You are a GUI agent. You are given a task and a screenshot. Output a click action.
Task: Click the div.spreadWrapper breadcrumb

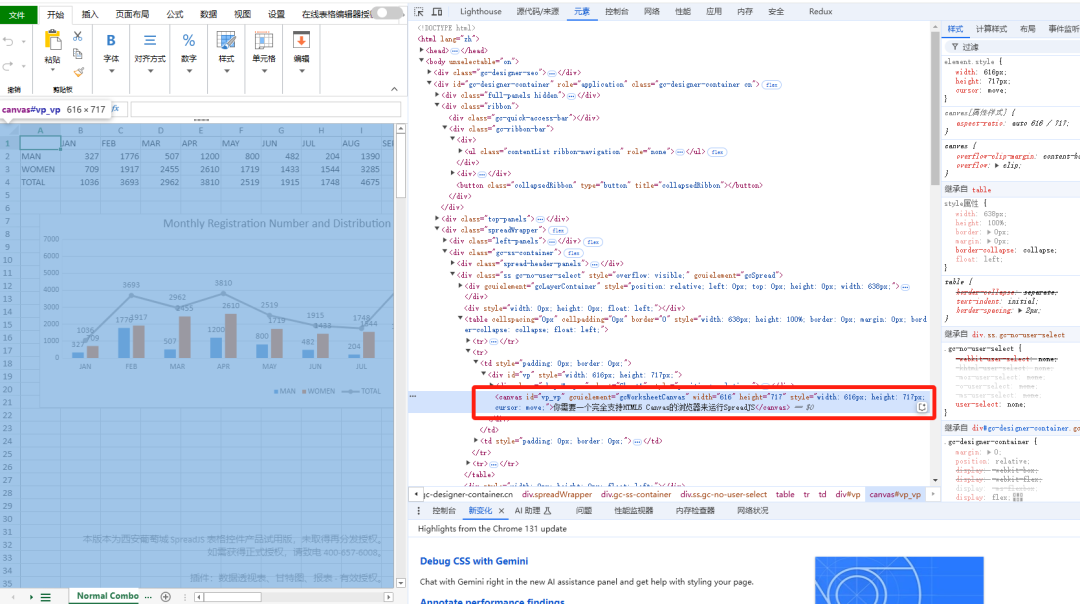[557, 494]
